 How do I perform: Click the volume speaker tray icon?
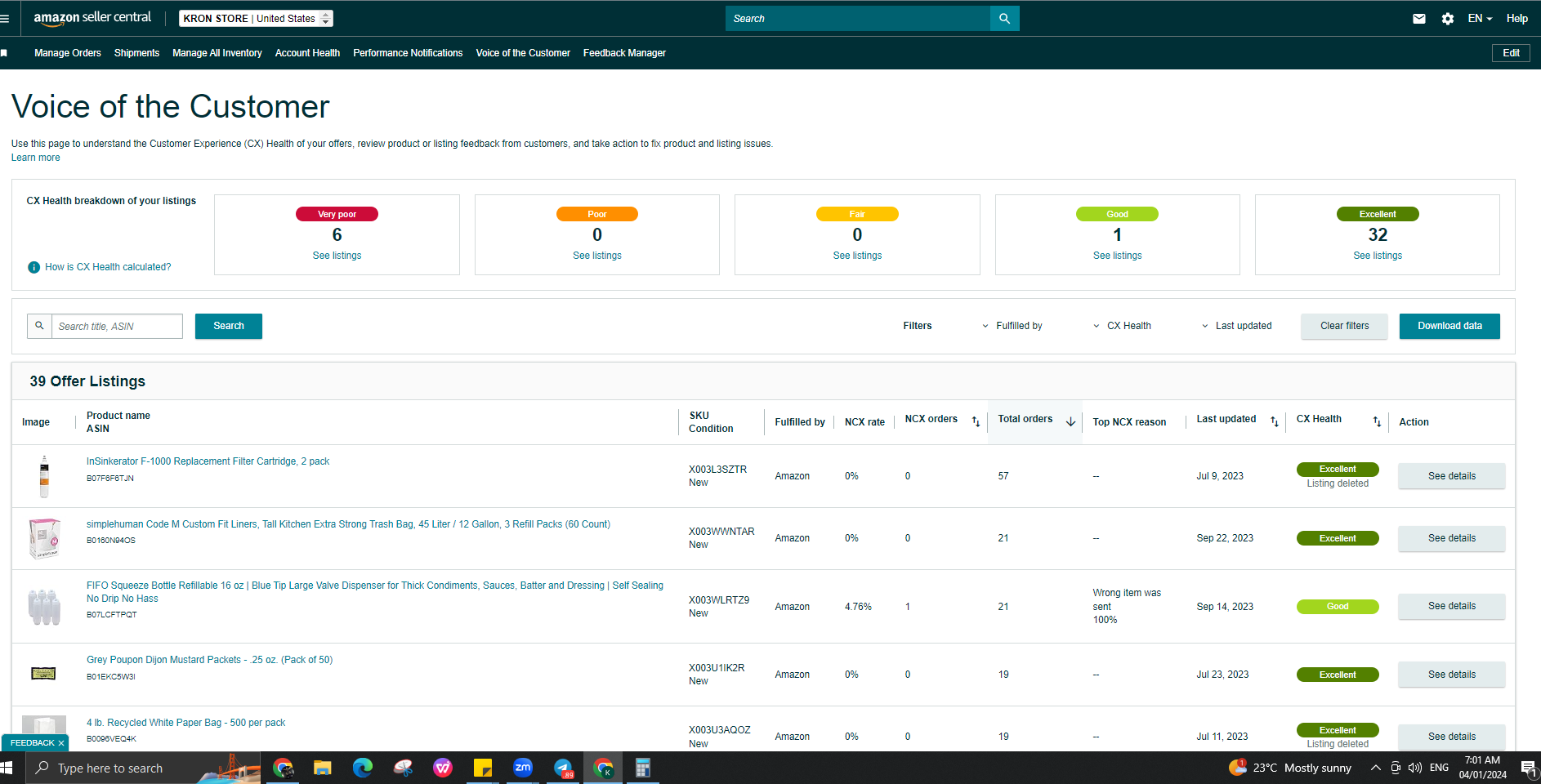point(1415,768)
